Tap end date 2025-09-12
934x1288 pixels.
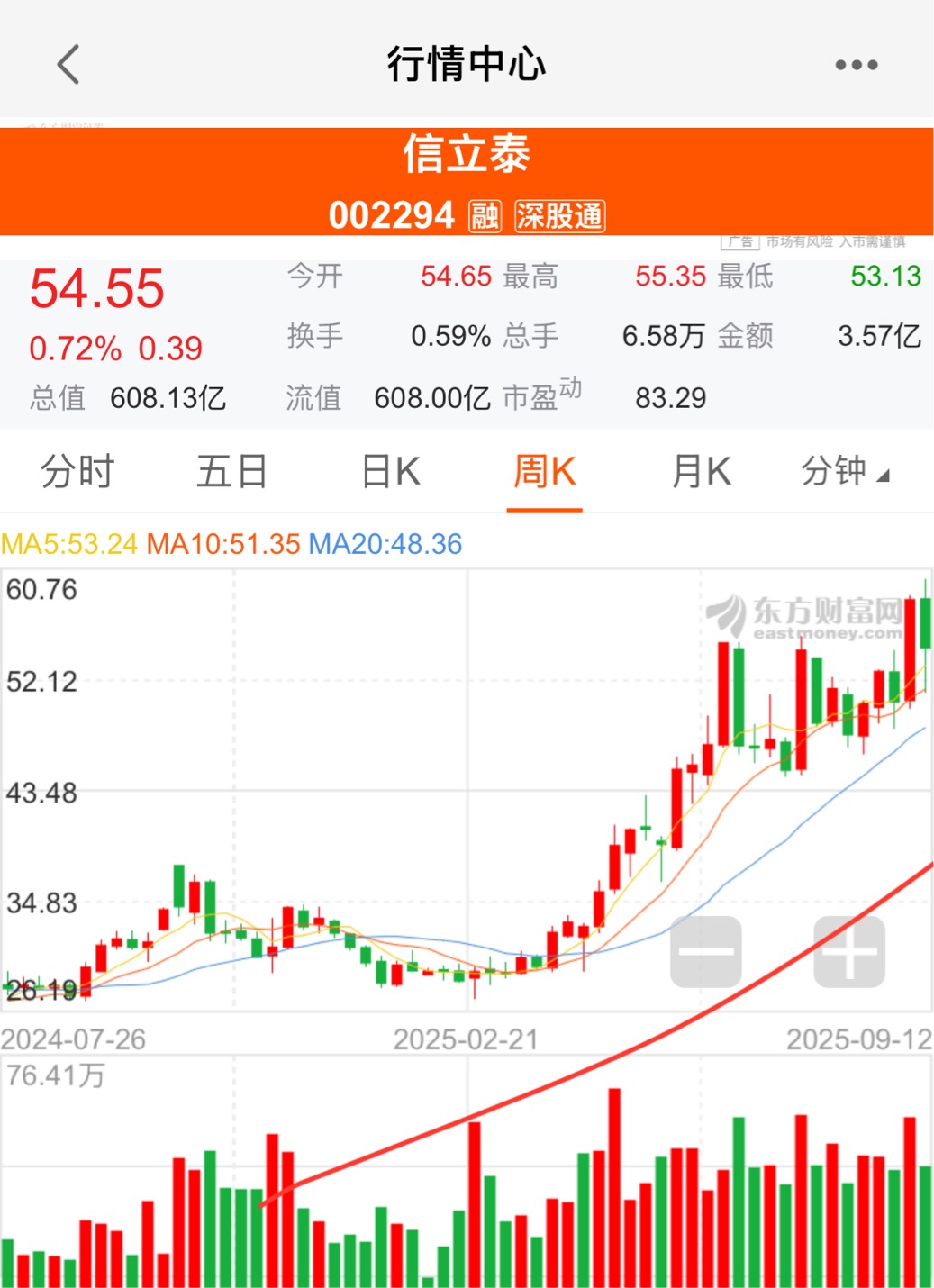click(859, 1039)
